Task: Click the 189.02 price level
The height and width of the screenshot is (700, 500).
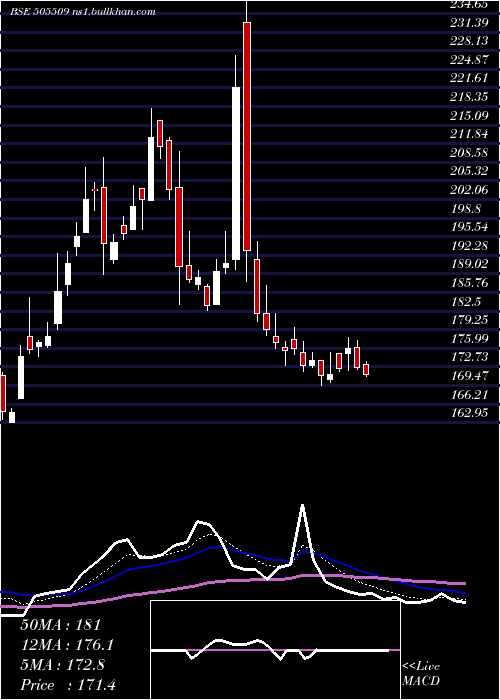Action: [x=469, y=264]
